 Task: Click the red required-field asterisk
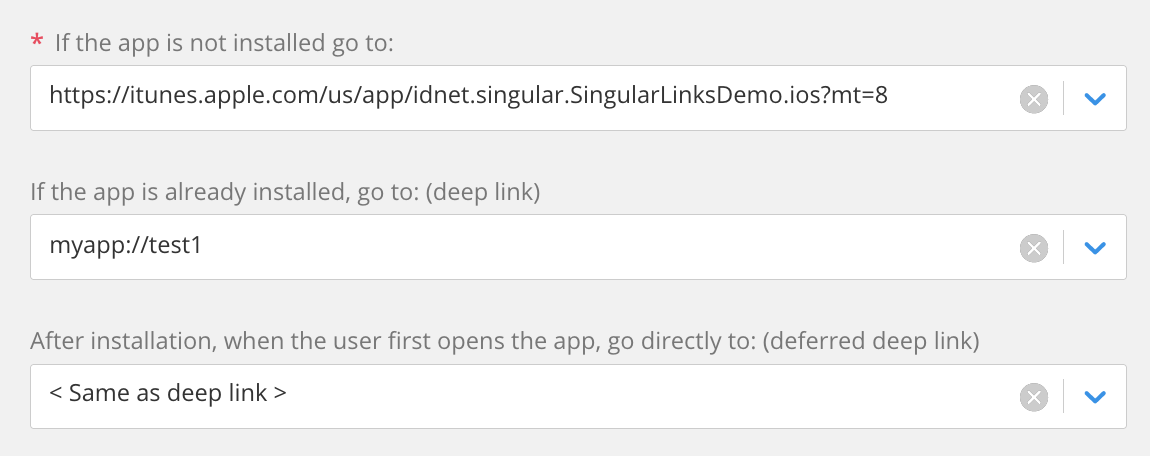tap(37, 42)
